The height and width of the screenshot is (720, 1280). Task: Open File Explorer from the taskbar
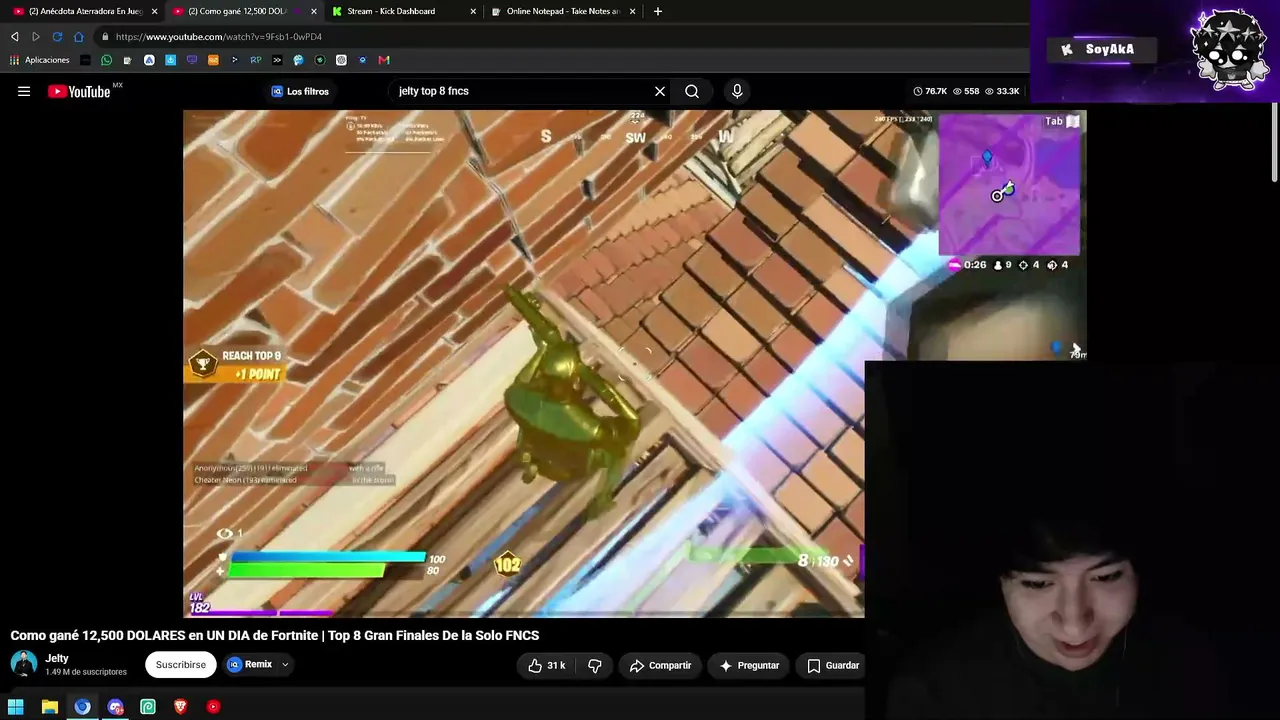[x=49, y=707]
